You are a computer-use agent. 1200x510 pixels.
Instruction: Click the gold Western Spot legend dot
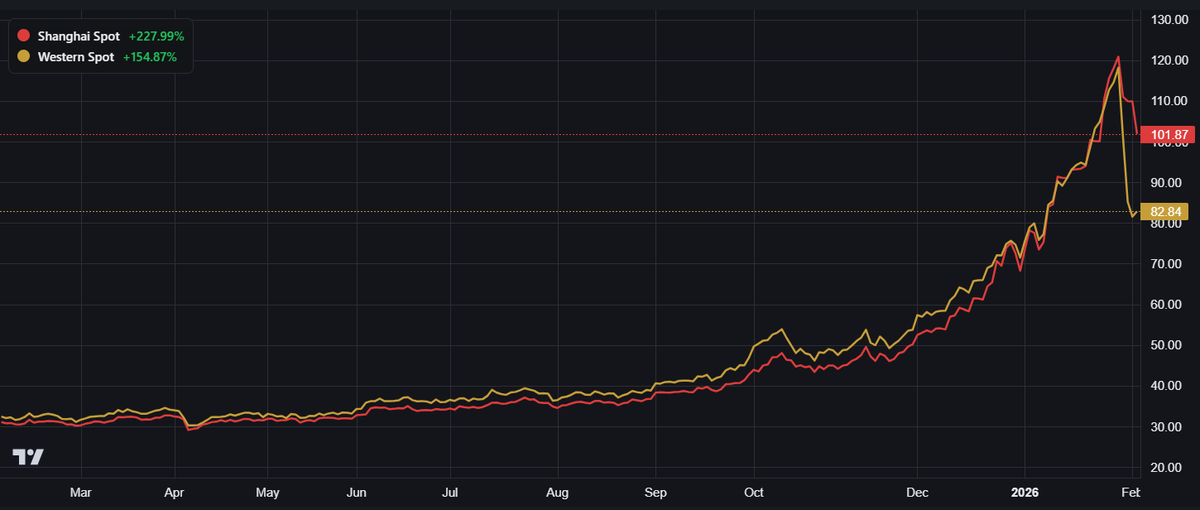pyautogui.click(x=24, y=57)
